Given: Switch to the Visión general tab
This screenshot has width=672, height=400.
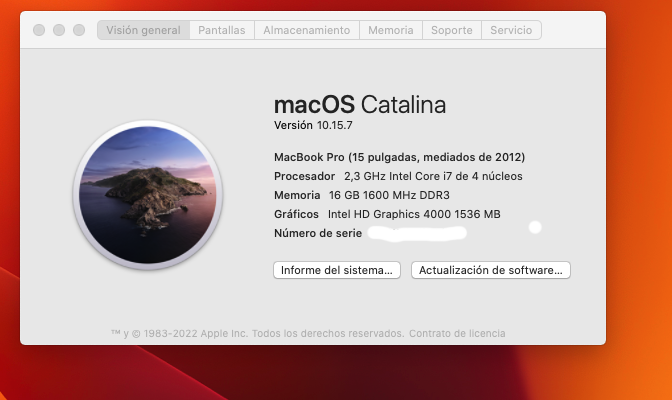Looking at the screenshot, I should tap(144, 30).
